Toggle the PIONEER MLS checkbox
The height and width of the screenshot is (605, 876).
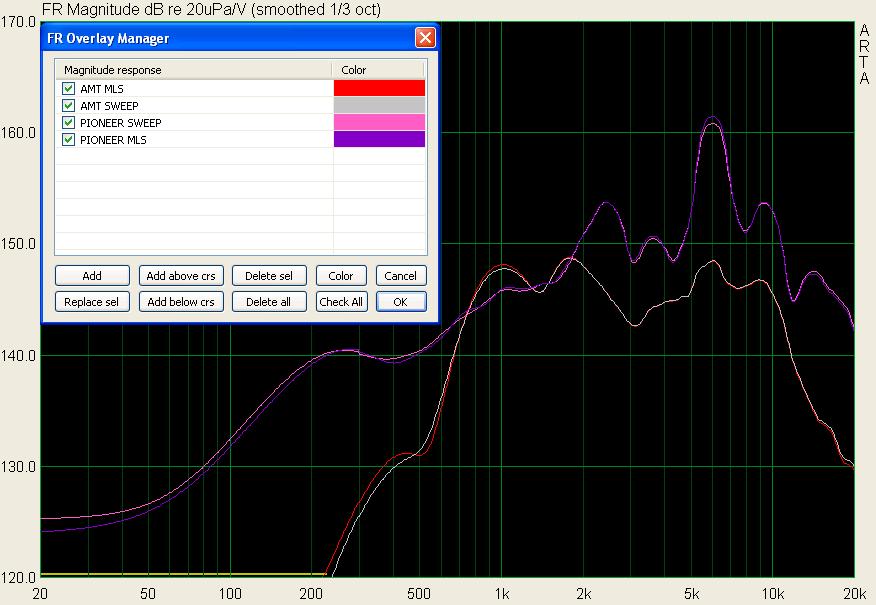click(69, 140)
